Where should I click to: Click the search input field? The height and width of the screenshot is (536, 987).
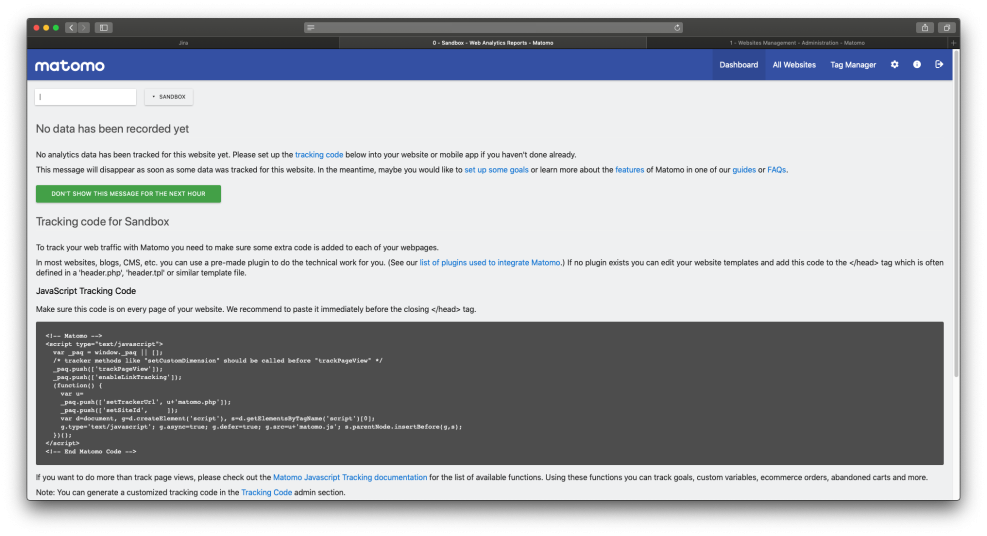(x=86, y=97)
